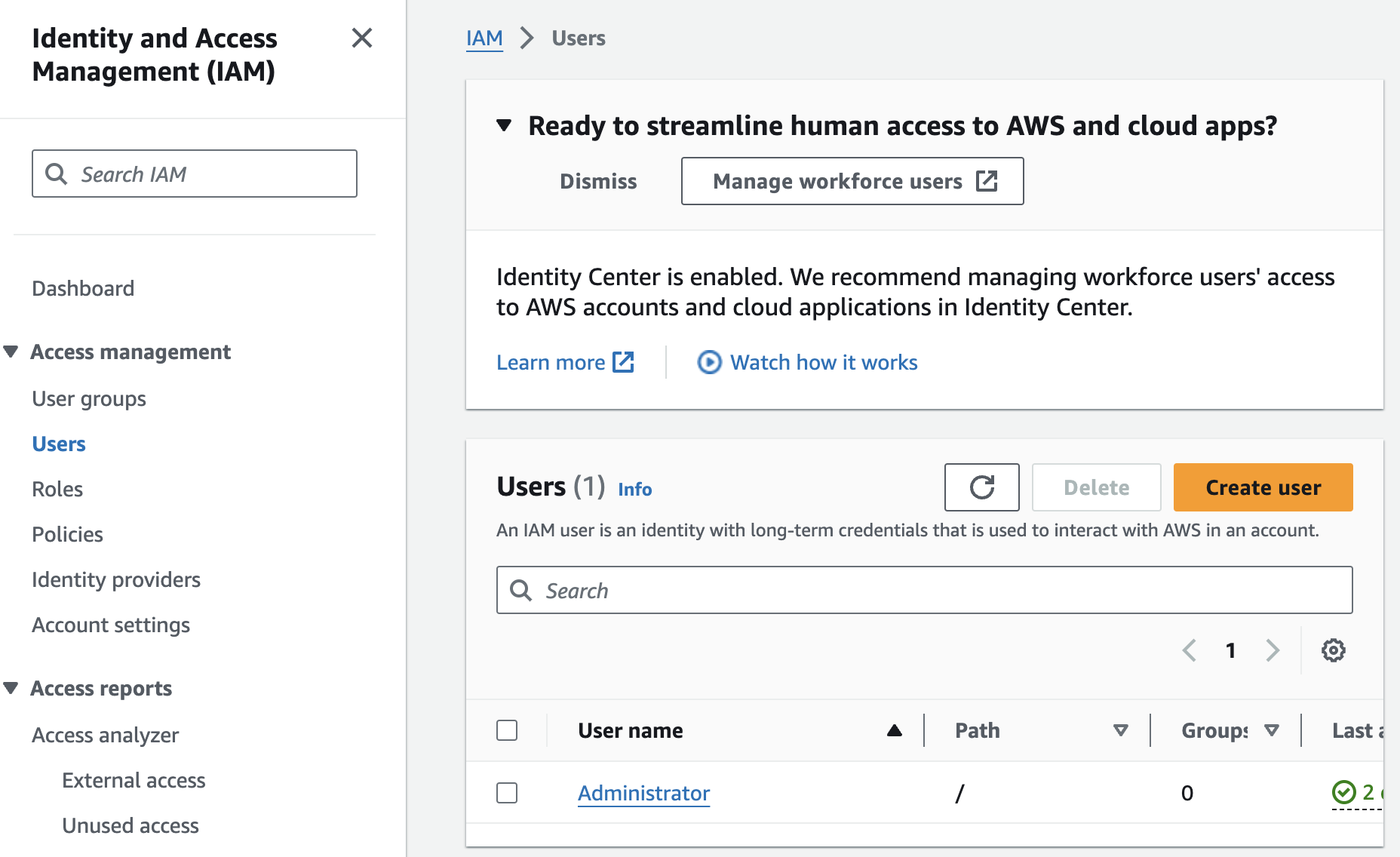This screenshot has height=857, width=1400.
Task: Go to next page of users
Action: click(1273, 650)
